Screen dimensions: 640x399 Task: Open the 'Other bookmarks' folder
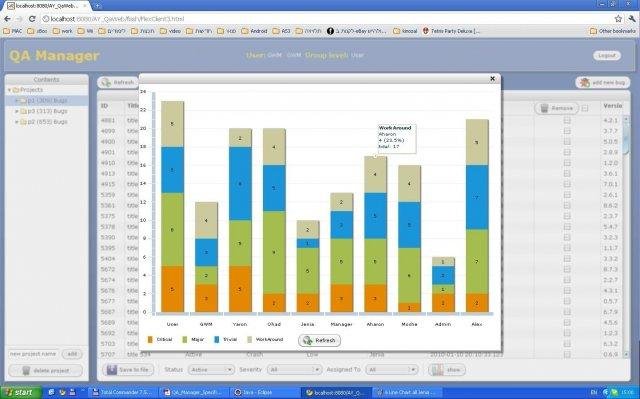[613, 31]
